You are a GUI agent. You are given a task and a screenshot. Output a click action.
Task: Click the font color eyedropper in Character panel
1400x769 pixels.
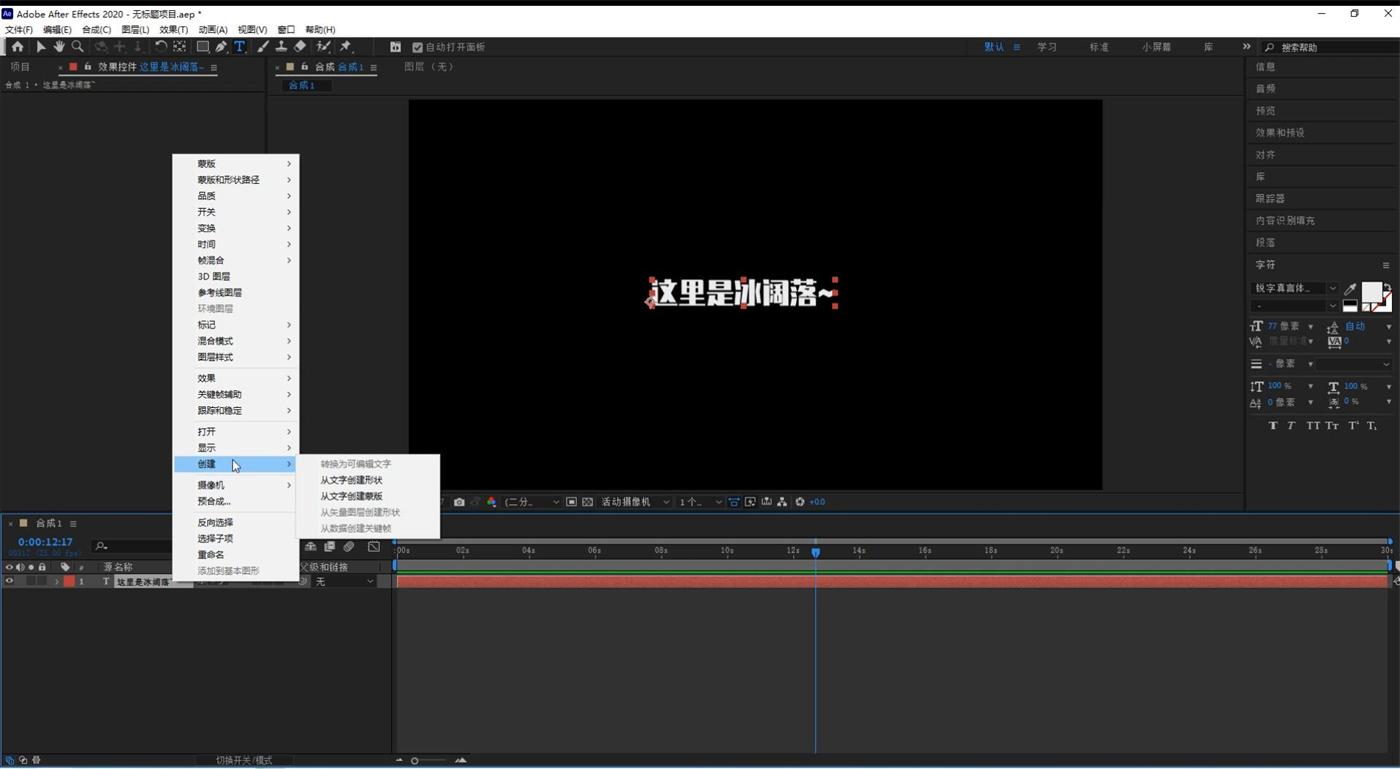tap(1350, 288)
